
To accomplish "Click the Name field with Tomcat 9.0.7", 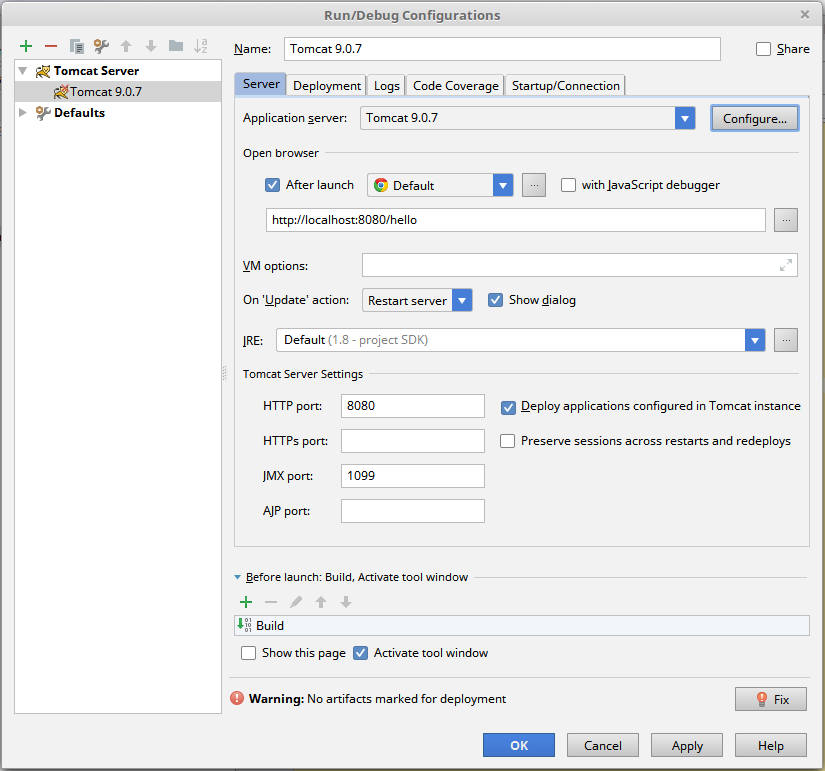I will [x=502, y=49].
